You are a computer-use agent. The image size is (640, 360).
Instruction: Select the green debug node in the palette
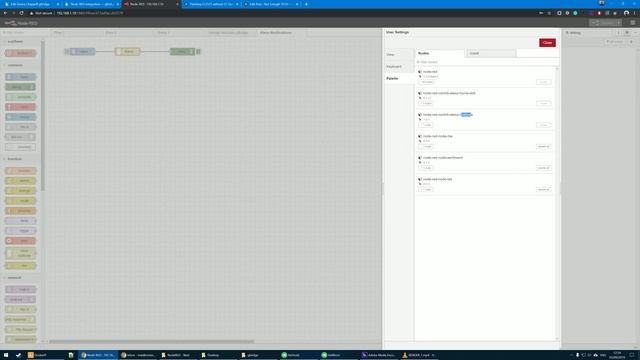(x=20, y=87)
